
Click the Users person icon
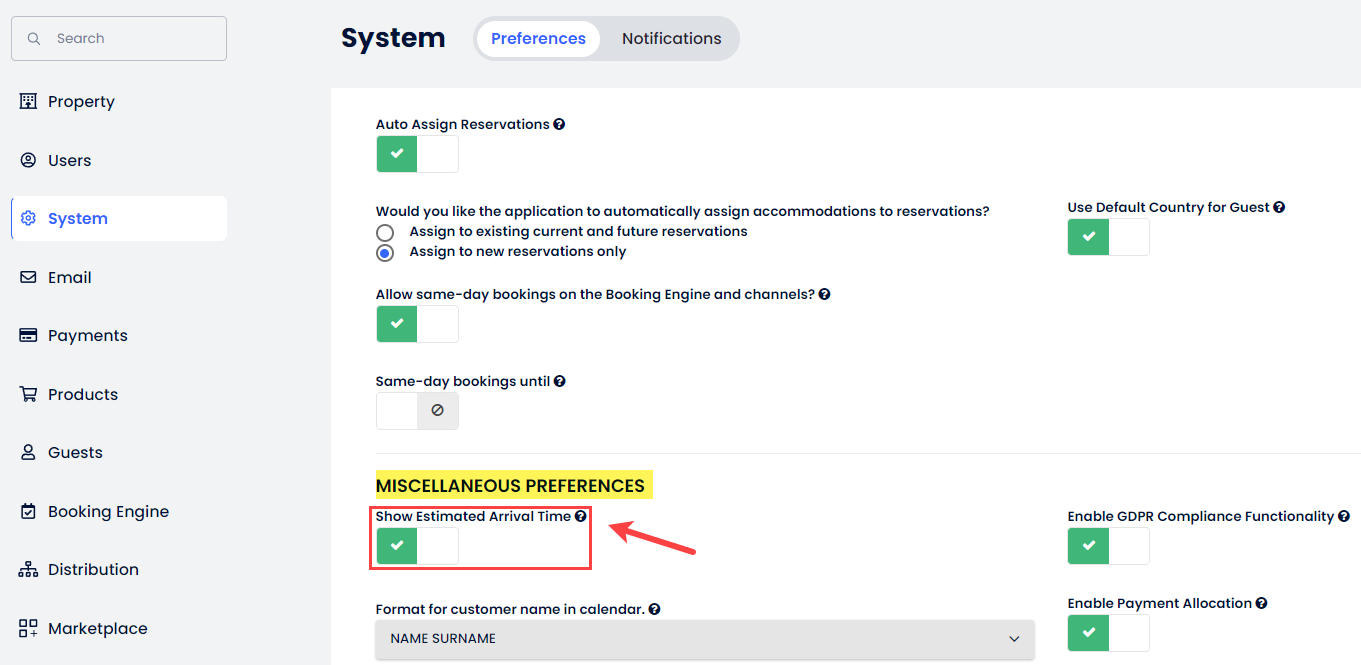coord(28,160)
